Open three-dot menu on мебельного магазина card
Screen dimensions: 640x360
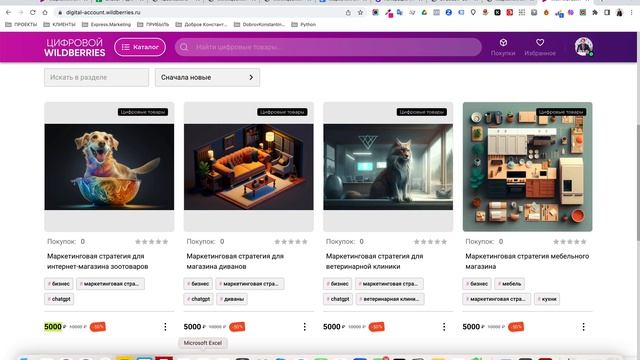[x=584, y=327]
